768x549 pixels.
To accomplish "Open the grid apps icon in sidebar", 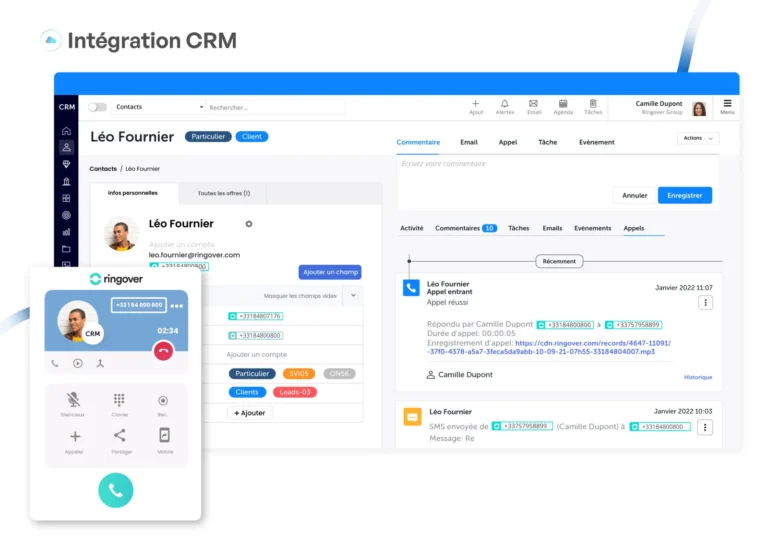I will point(66,198).
